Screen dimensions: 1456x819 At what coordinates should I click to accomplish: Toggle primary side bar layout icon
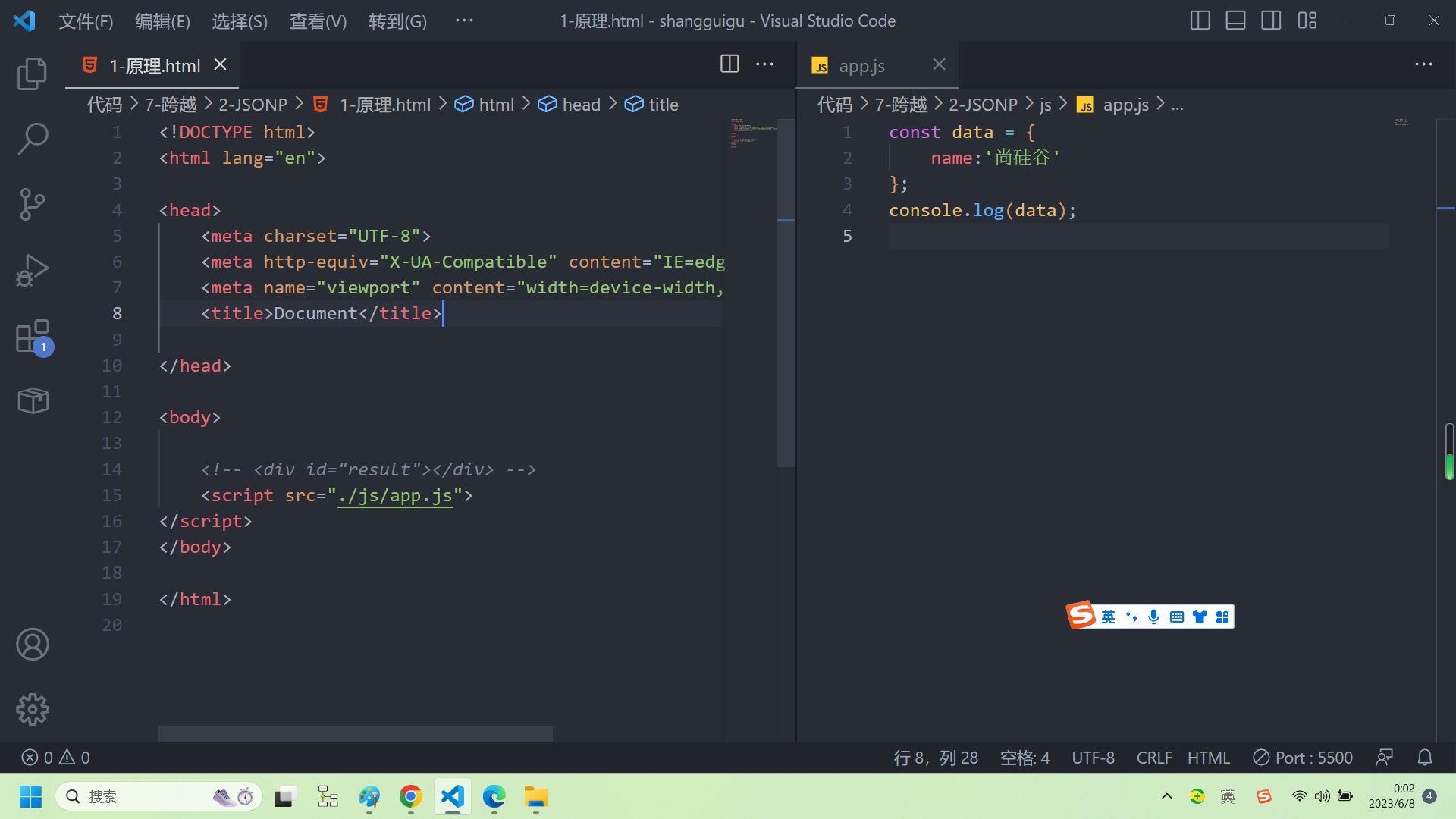point(1200,20)
